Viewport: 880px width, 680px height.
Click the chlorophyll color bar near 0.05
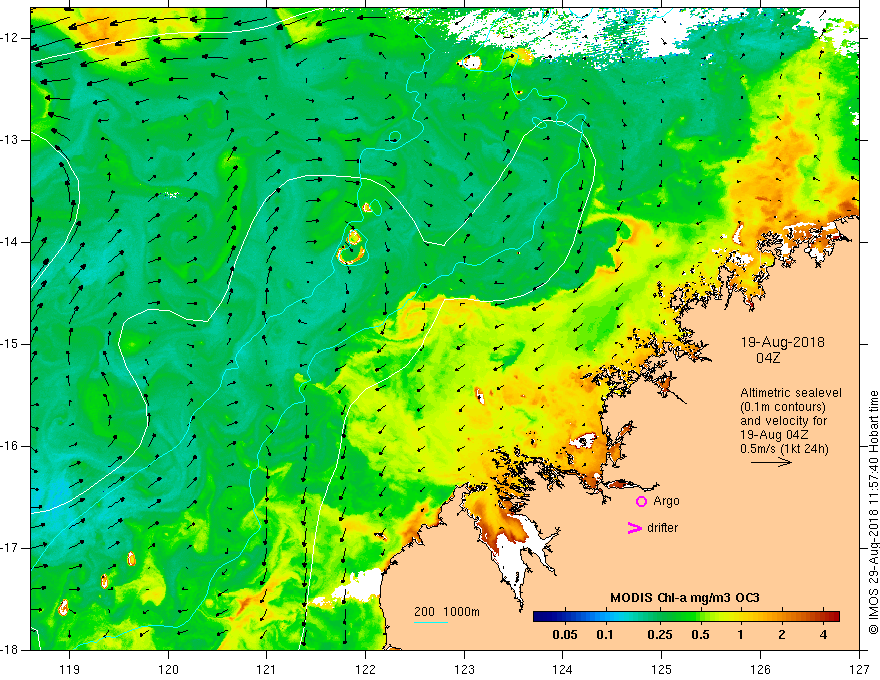point(565,617)
